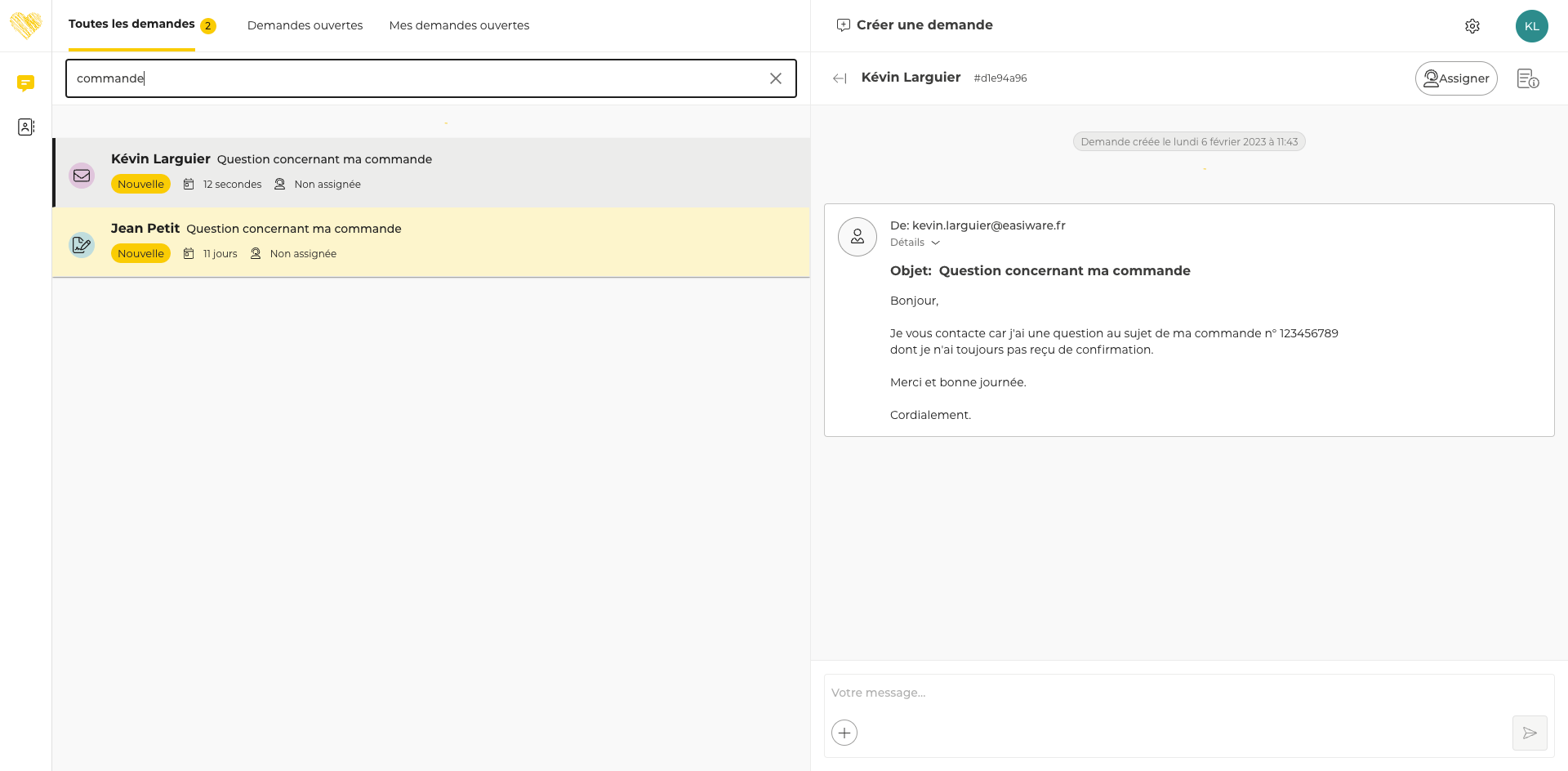Collapse the conversation panel with back arrow

pos(839,78)
